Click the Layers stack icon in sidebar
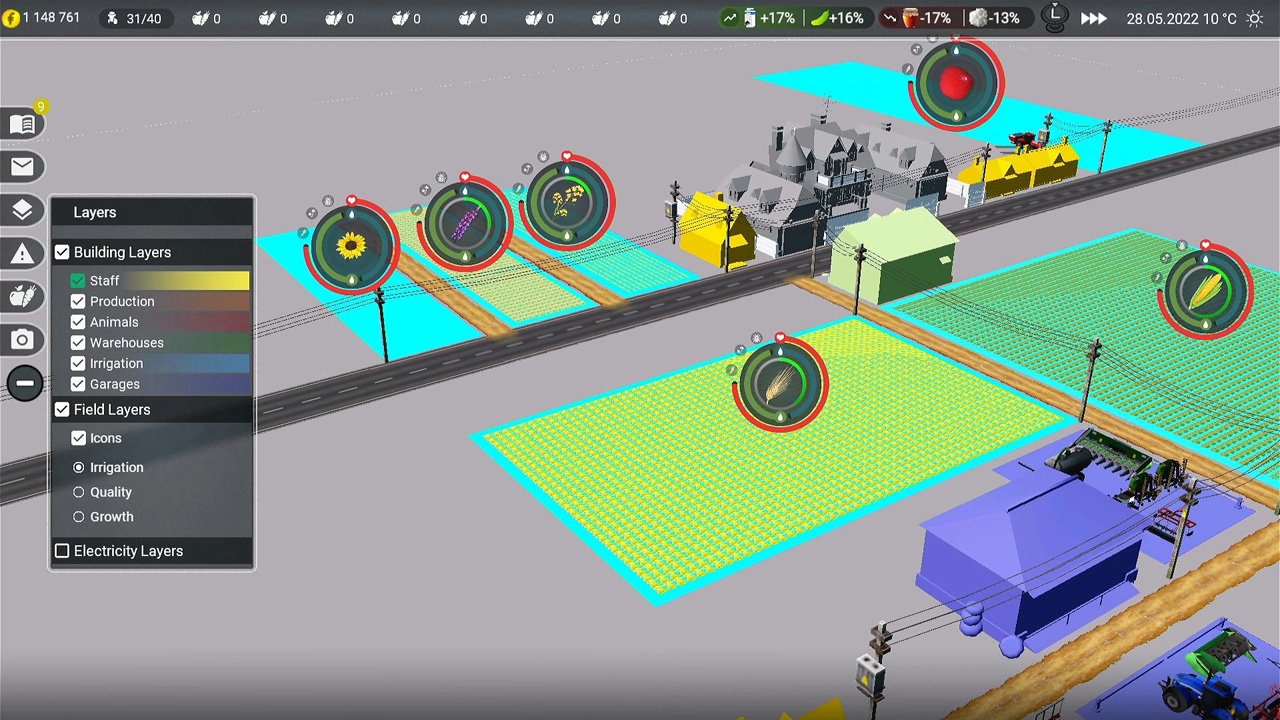1280x720 pixels. (x=22, y=210)
